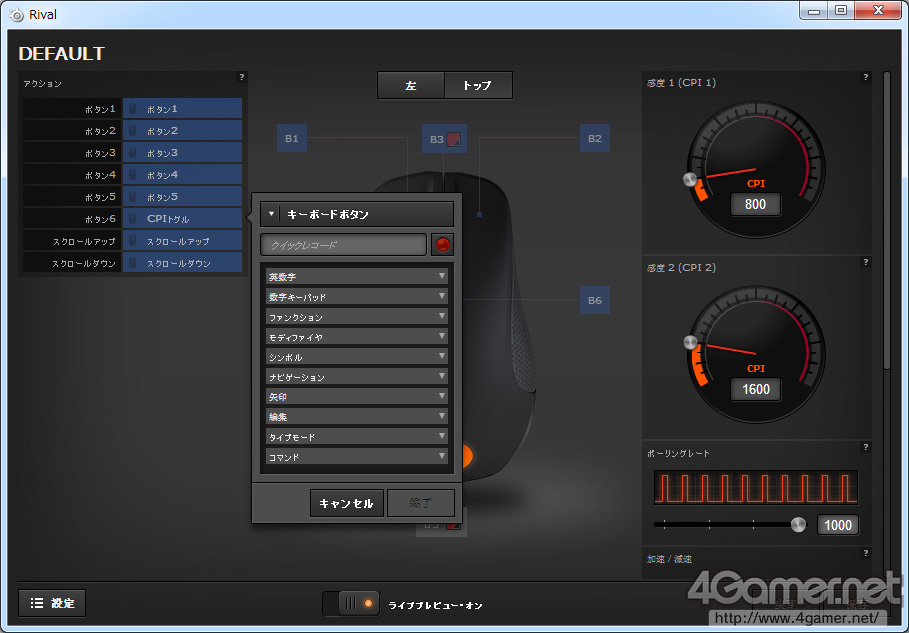This screenshot has height=633, width=909.
Task: Click the B3 color indicator square
Action: click(x=453, y=139)
